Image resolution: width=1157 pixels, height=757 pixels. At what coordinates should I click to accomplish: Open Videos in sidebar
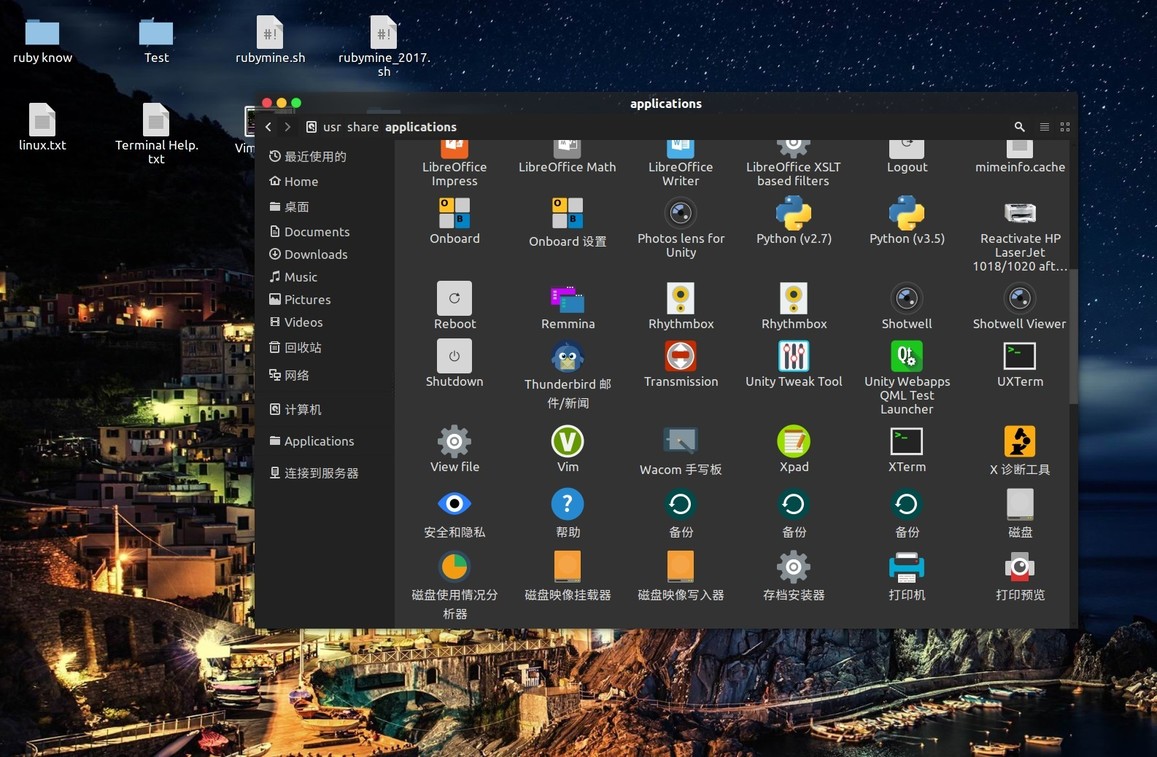tap(296, 322)
